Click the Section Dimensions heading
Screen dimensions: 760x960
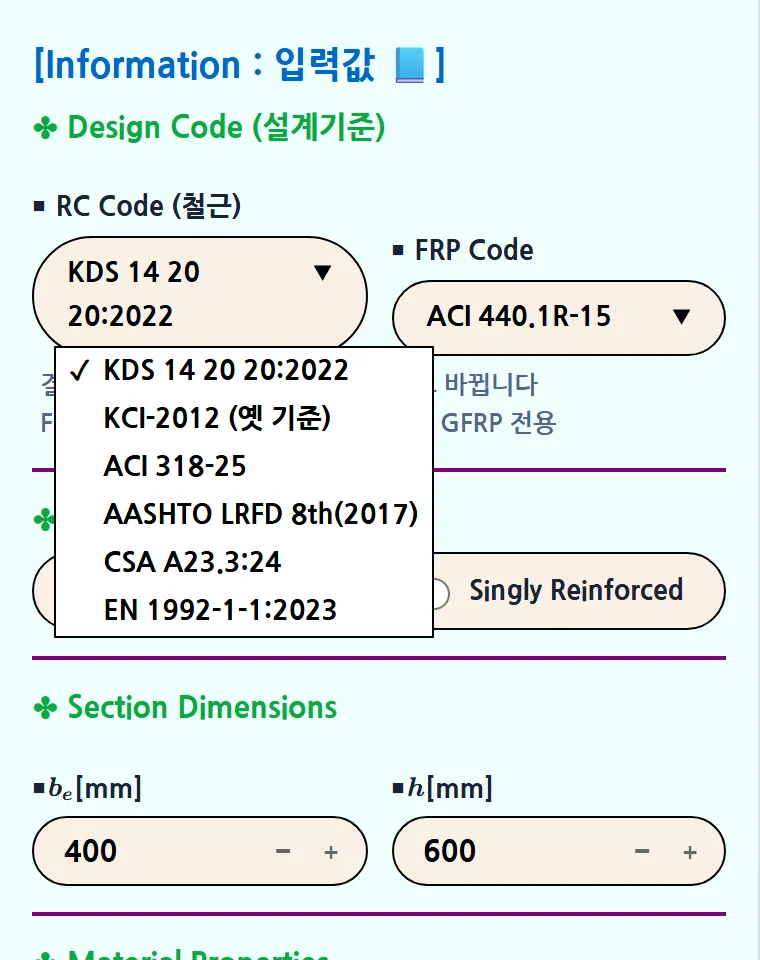202,707
